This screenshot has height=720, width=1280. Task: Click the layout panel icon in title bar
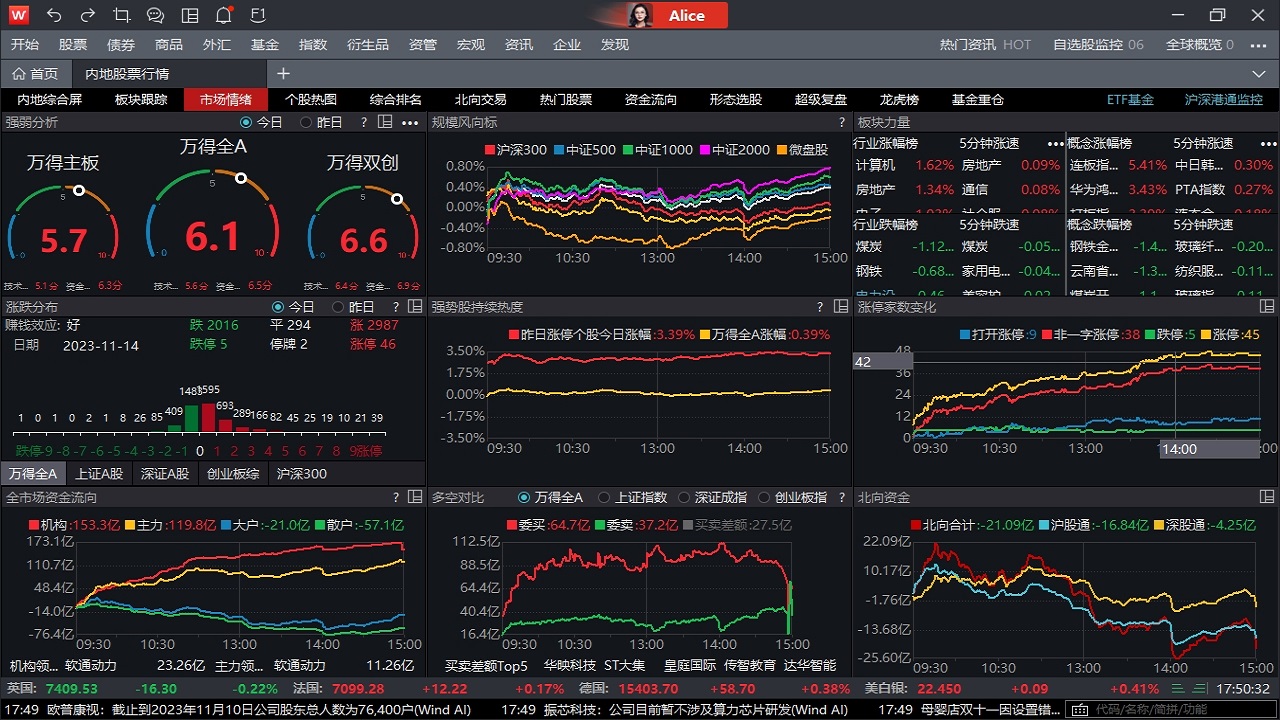point(190,15)
